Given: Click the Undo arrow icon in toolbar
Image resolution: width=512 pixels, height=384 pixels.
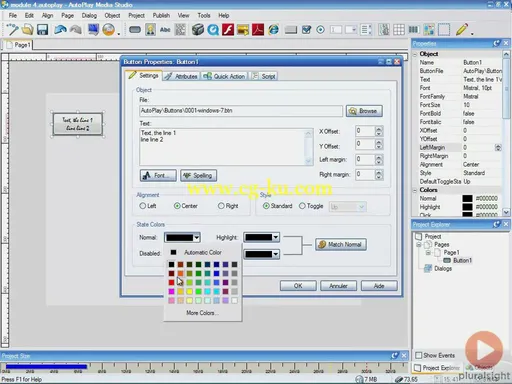Looking at the screenshot, I should (x=60, y=30).
